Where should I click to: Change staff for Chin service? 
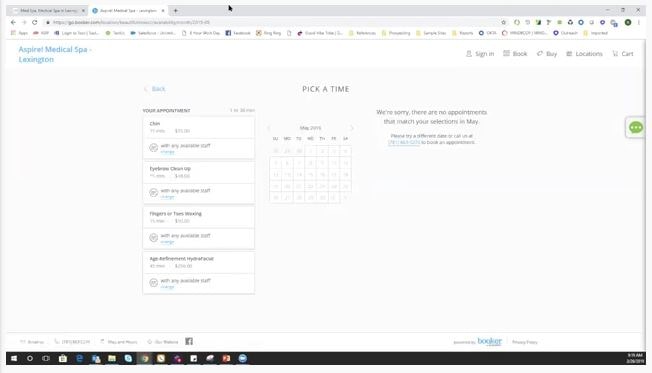168,152
